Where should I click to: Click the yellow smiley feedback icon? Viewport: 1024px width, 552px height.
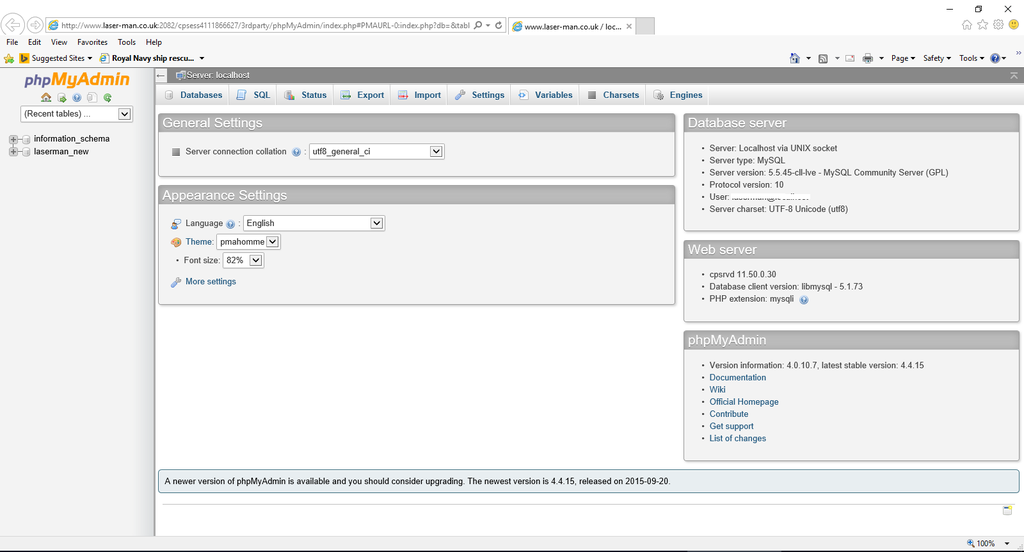pyautogui.click(x=1014, y=25)
